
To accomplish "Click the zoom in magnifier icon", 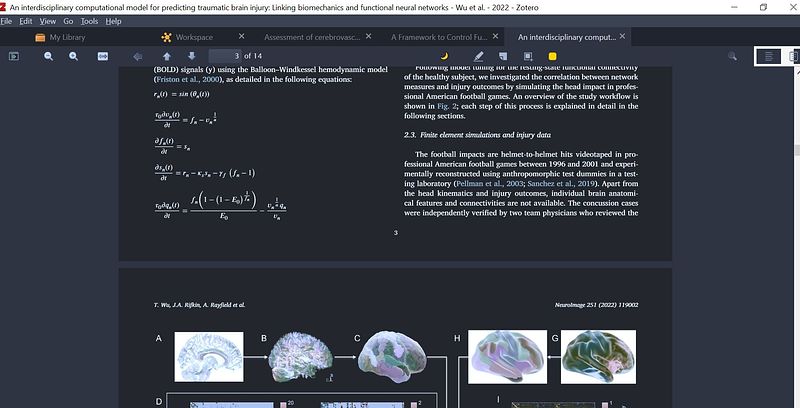I will [75, 56].
